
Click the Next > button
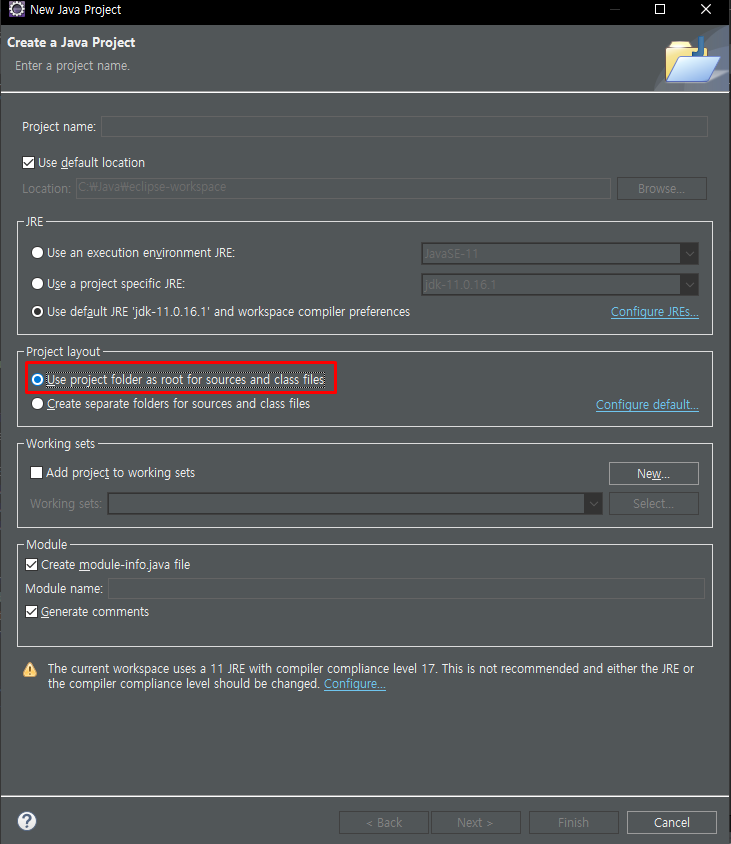coord(476,822)
